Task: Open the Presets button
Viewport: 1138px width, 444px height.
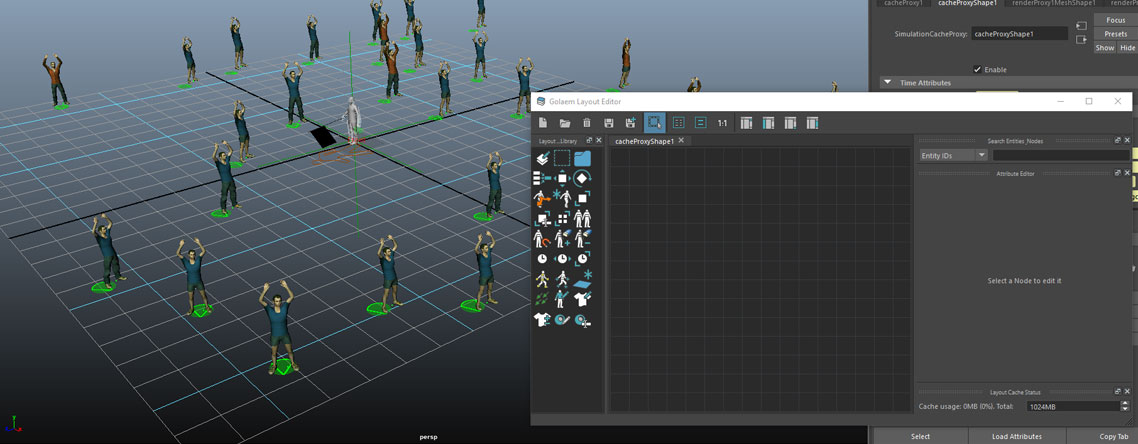Action: (1116, 34)
